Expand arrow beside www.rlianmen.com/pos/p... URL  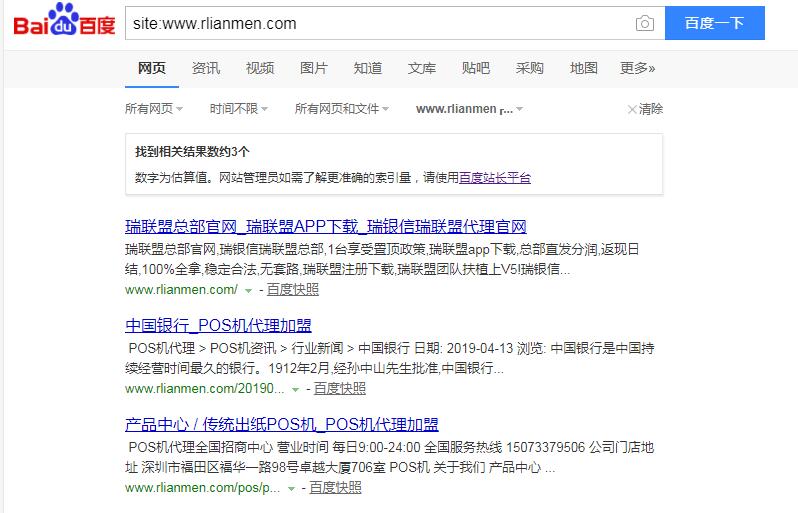click(x=291, y=489)
